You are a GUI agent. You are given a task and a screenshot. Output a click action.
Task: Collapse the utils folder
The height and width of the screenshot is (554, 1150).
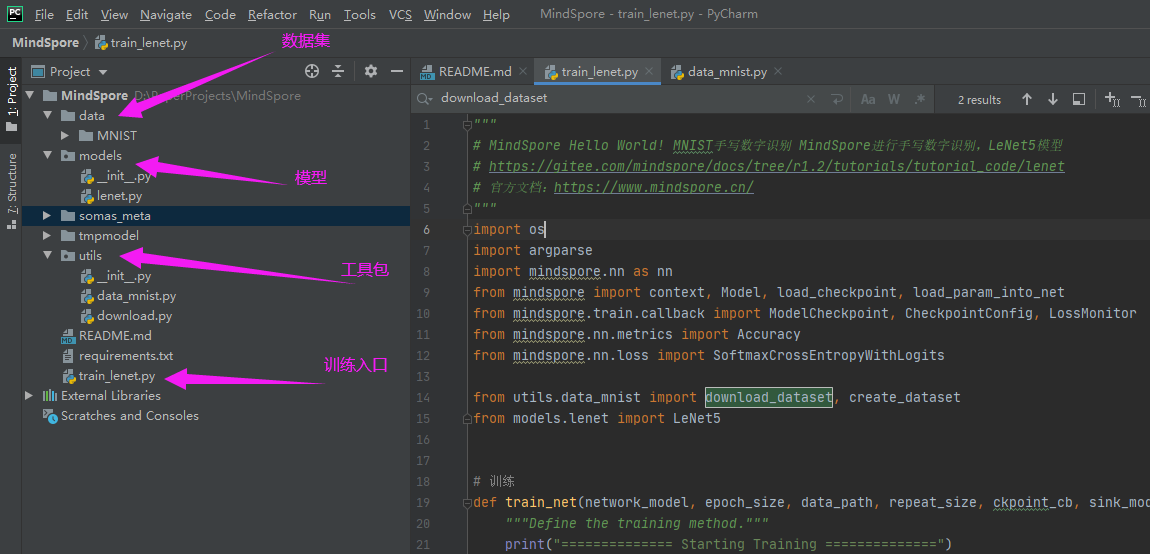(x=48, y=256)
